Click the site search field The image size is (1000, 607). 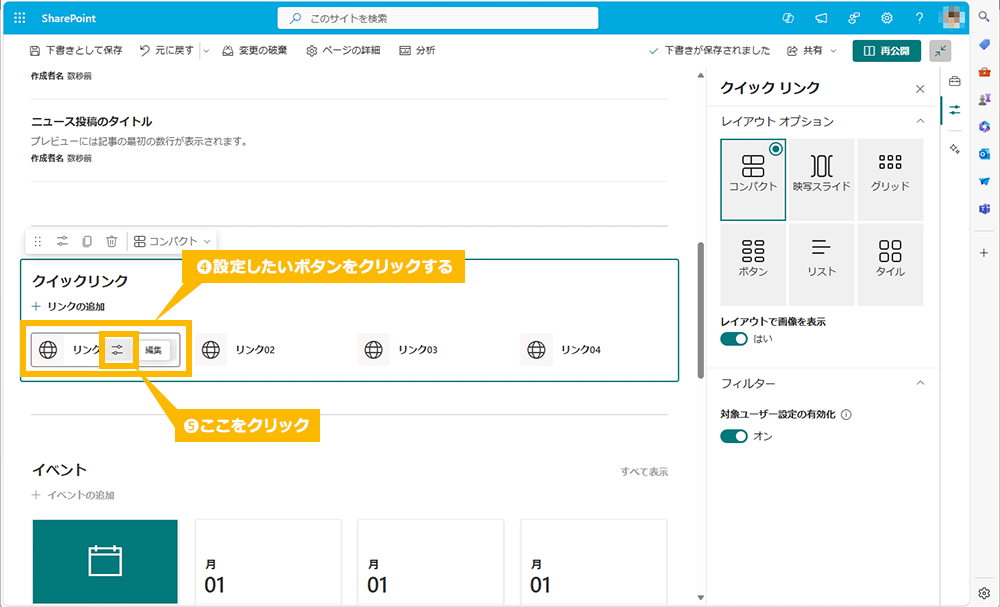438,18
